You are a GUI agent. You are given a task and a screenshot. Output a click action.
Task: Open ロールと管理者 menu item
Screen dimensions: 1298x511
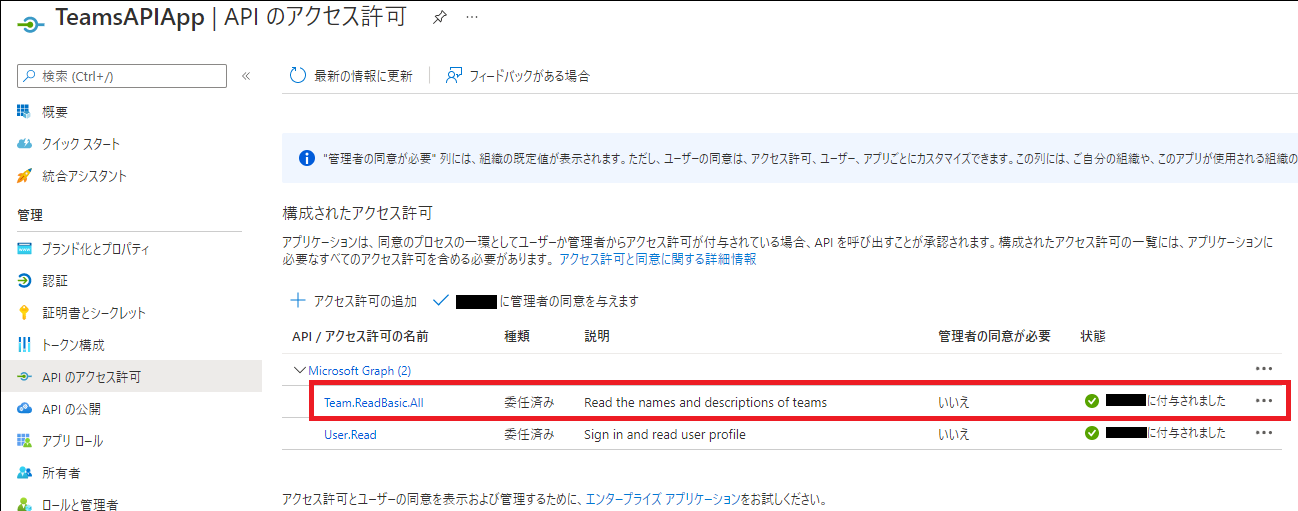tap(80, 504)
